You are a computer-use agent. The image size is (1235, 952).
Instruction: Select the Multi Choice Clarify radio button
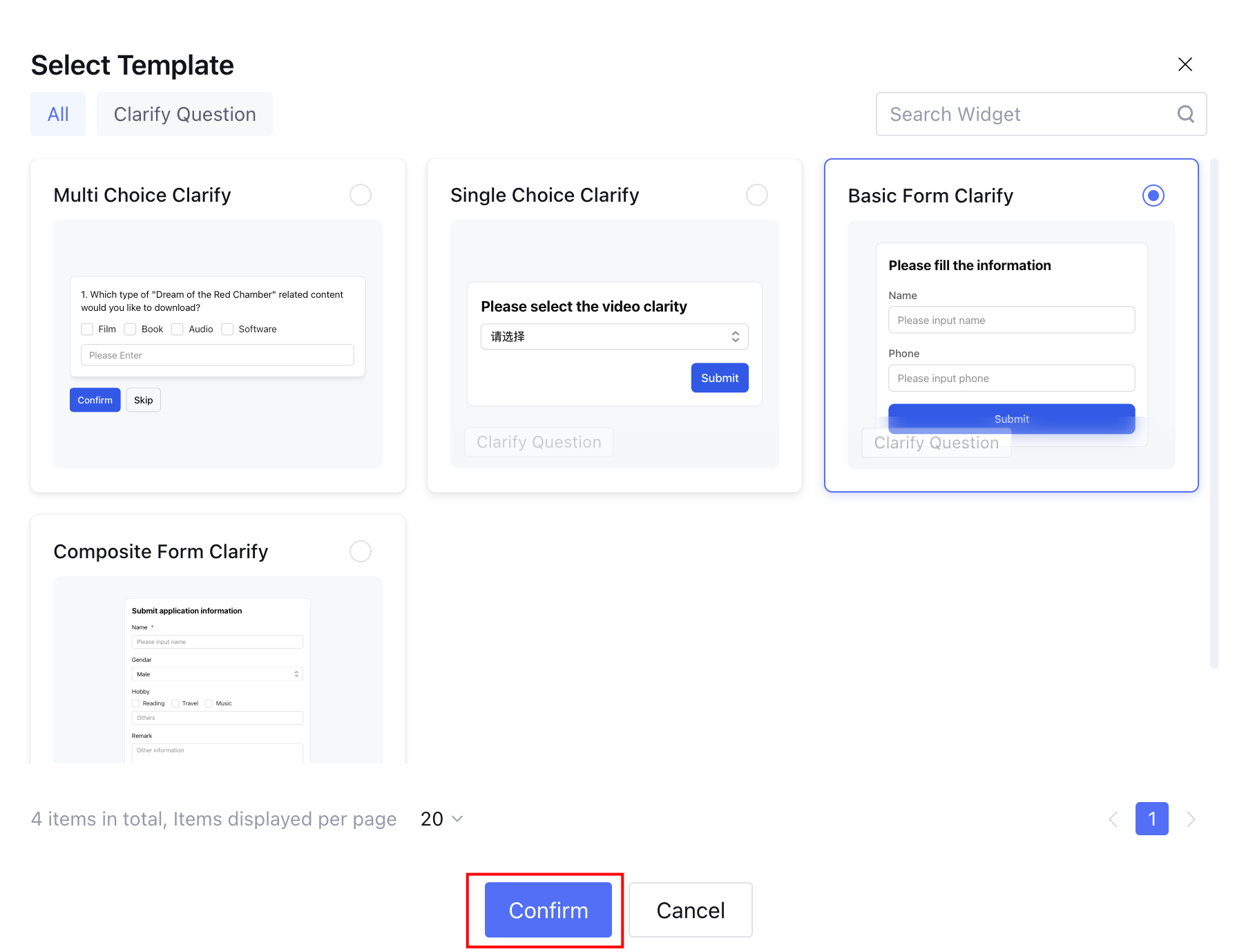(361, 195)
